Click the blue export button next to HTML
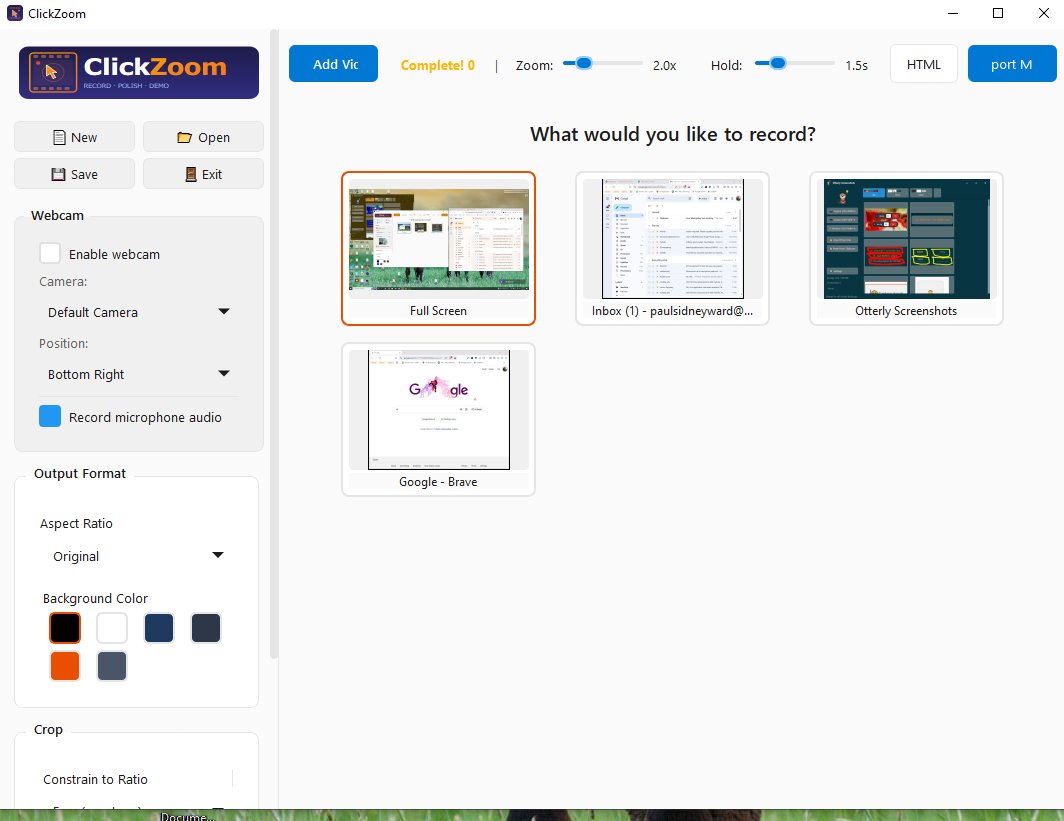 pos(1011,63)
